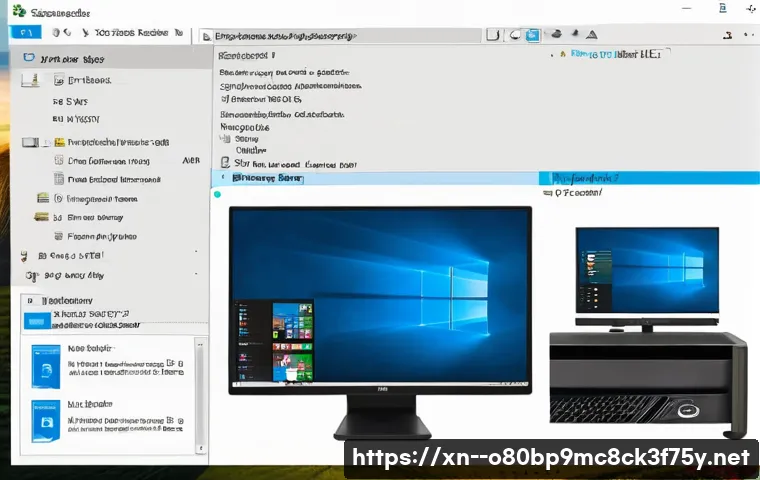Select the top highlighted sidebar item with blue icon
760x480 pixels.
point(31,59)
